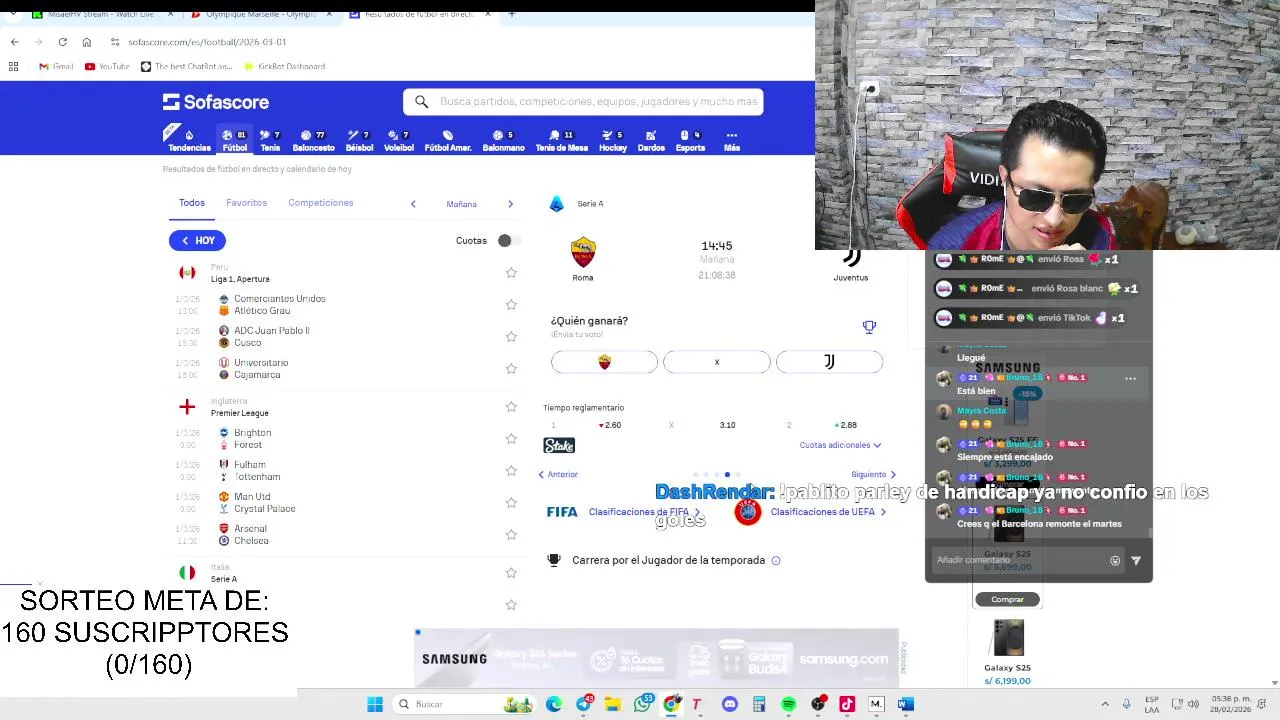Show Windows hidden tray icons chevron
Viewport: 1280px width, 720px height.
[x=1105, y=704]
